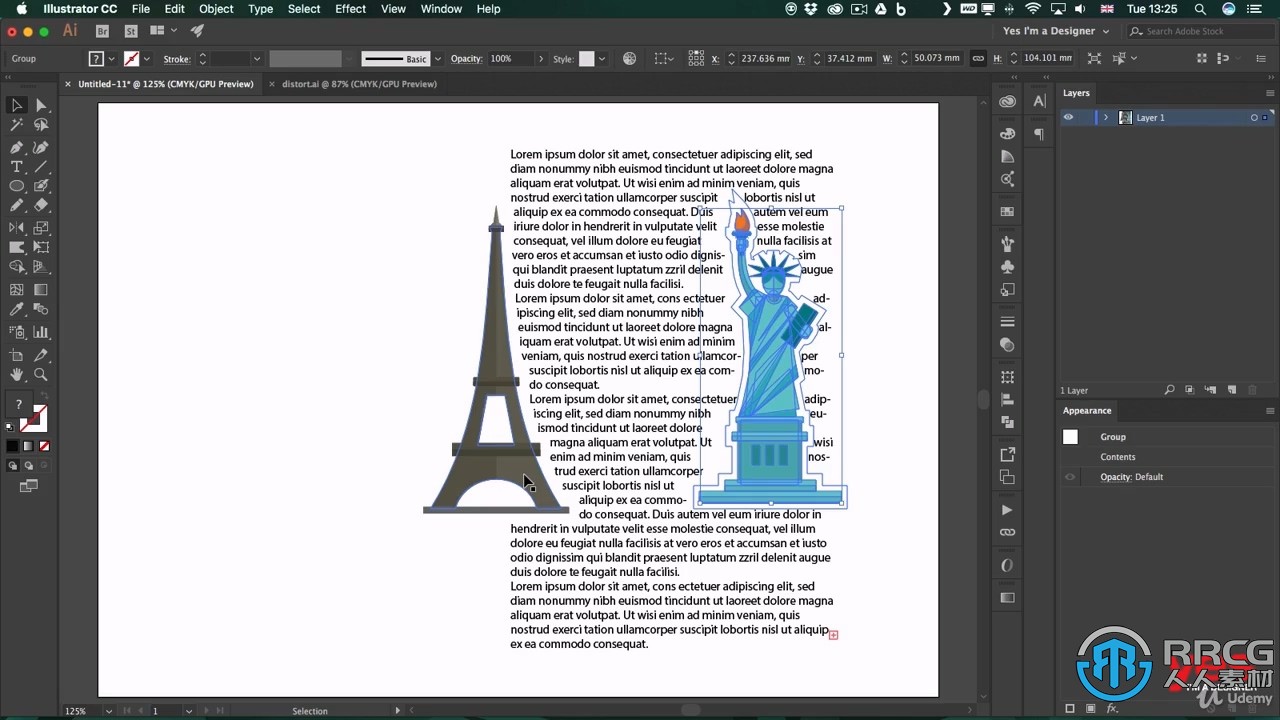This screenshot has width=1280, height=720.
Task: Click the toolbox fill swatch
Action: (x=17, y=404)
